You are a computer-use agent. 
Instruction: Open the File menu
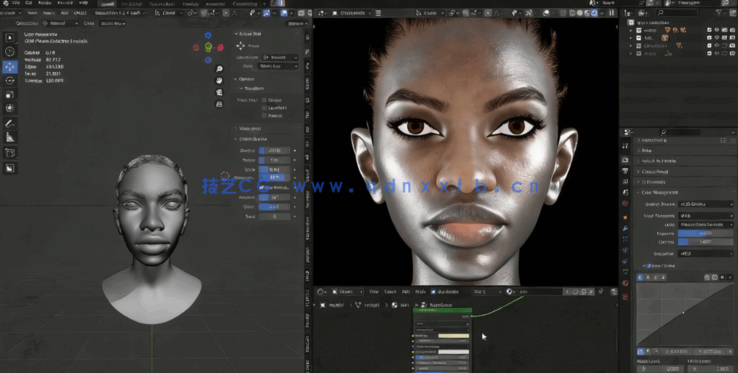[17, 3]
